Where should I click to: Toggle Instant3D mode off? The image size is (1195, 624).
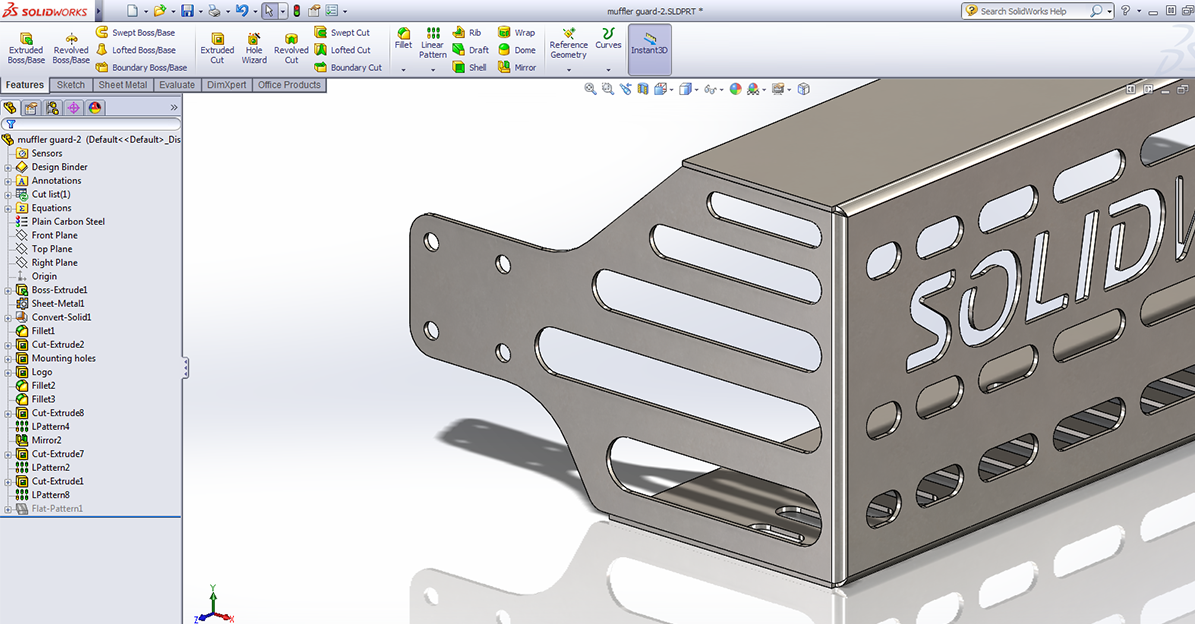(649, 48)
